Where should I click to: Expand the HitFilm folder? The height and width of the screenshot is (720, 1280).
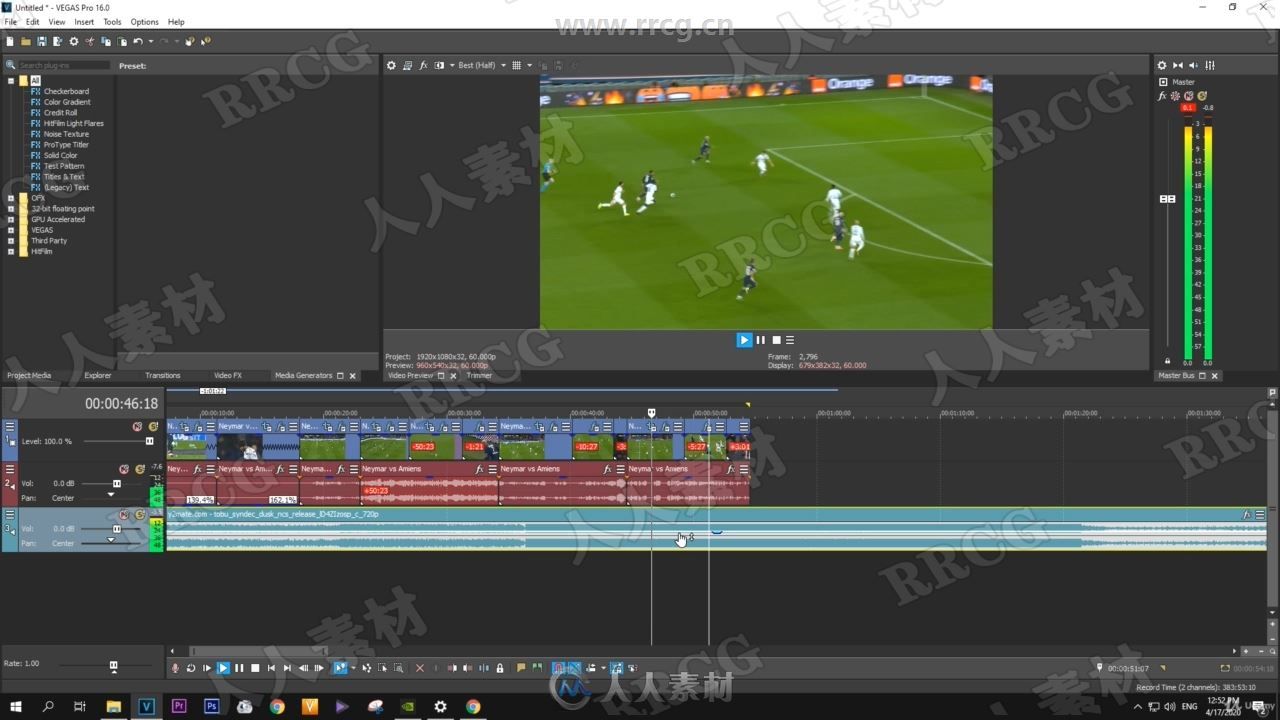(x=11, y=251)
